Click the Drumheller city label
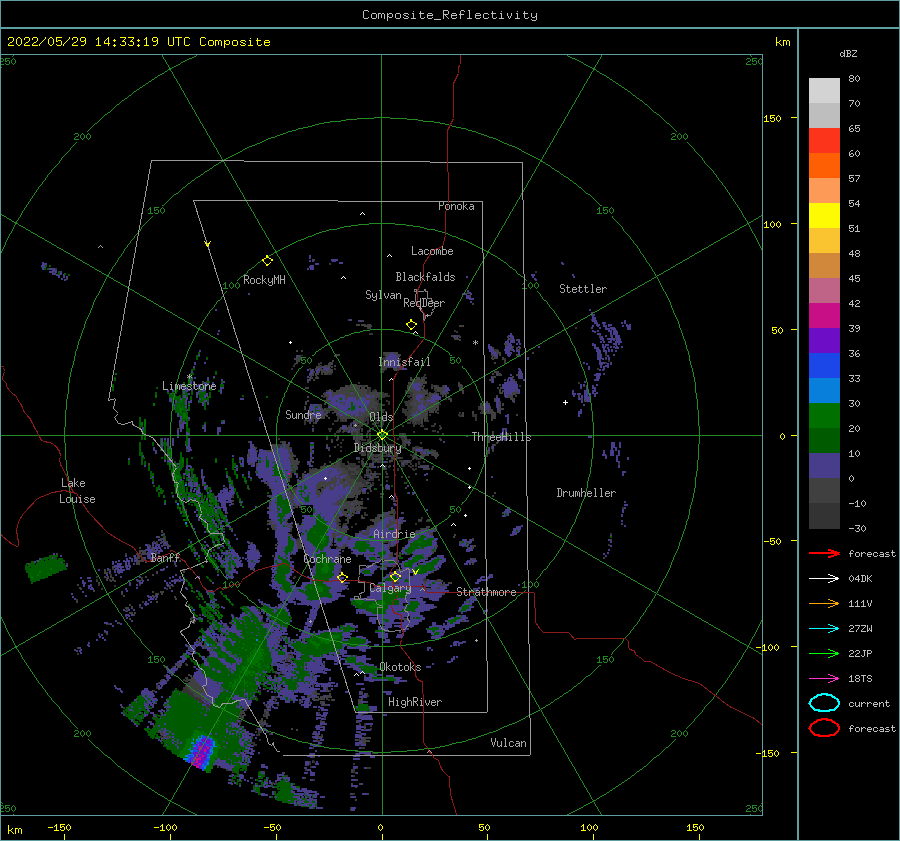 coord(586,493)
